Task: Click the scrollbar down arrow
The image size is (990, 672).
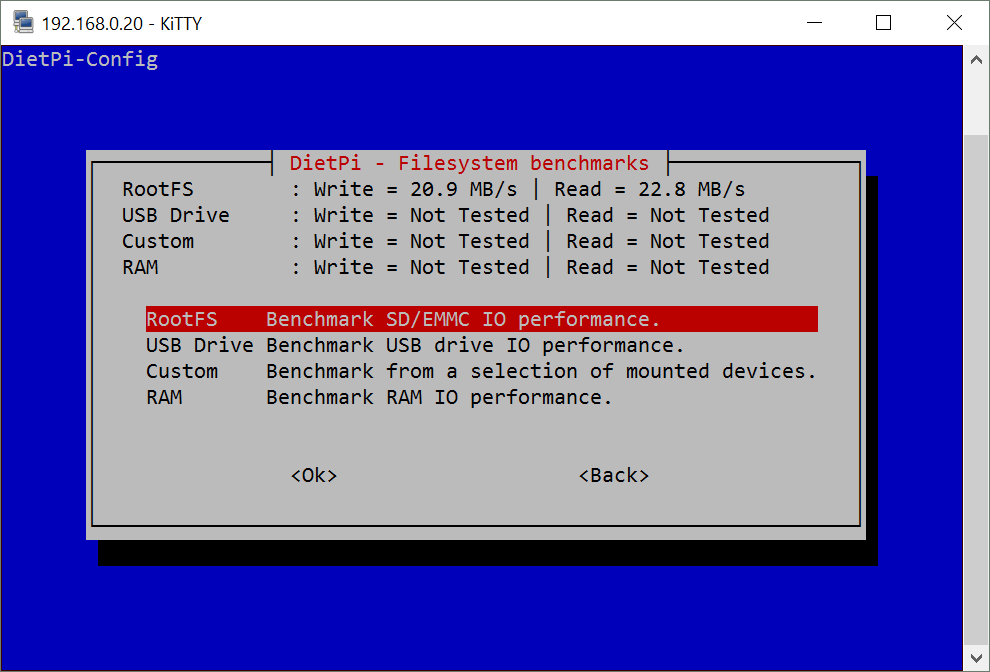Action: (x=976, y=658)
